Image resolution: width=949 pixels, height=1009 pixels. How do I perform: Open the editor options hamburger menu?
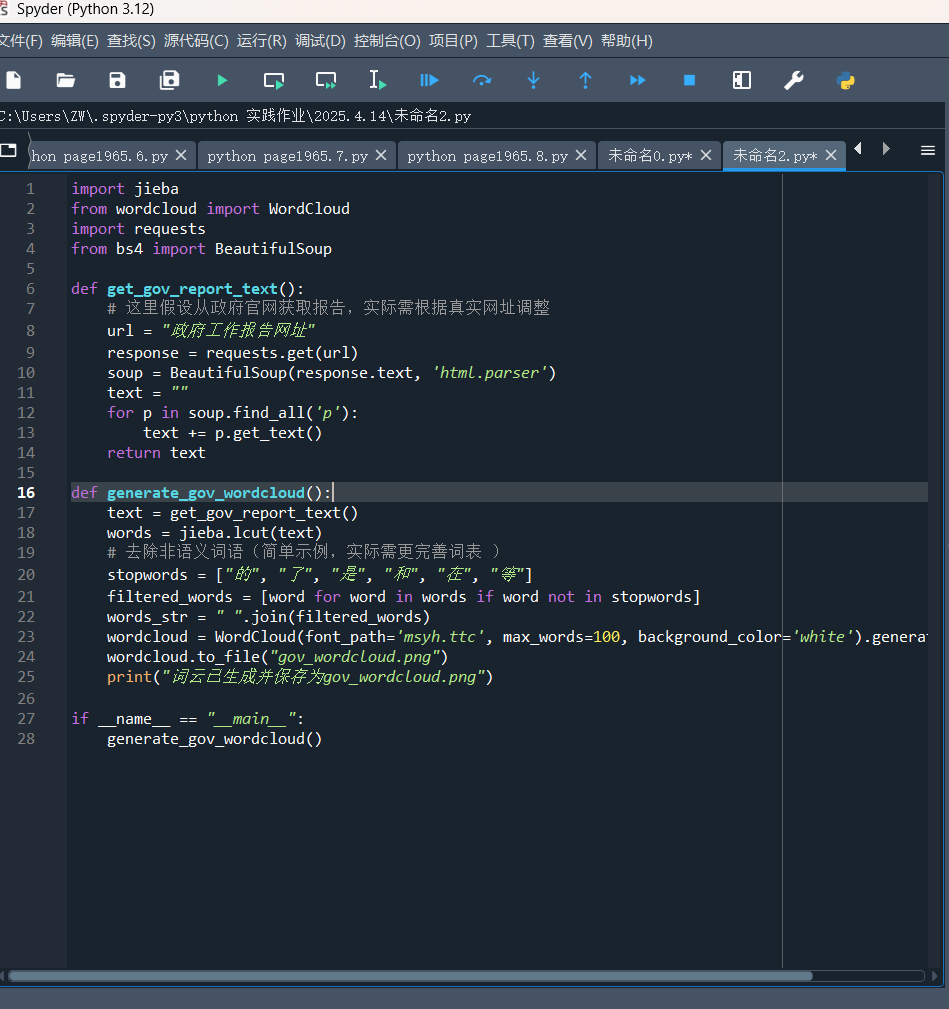click(928, 151)
